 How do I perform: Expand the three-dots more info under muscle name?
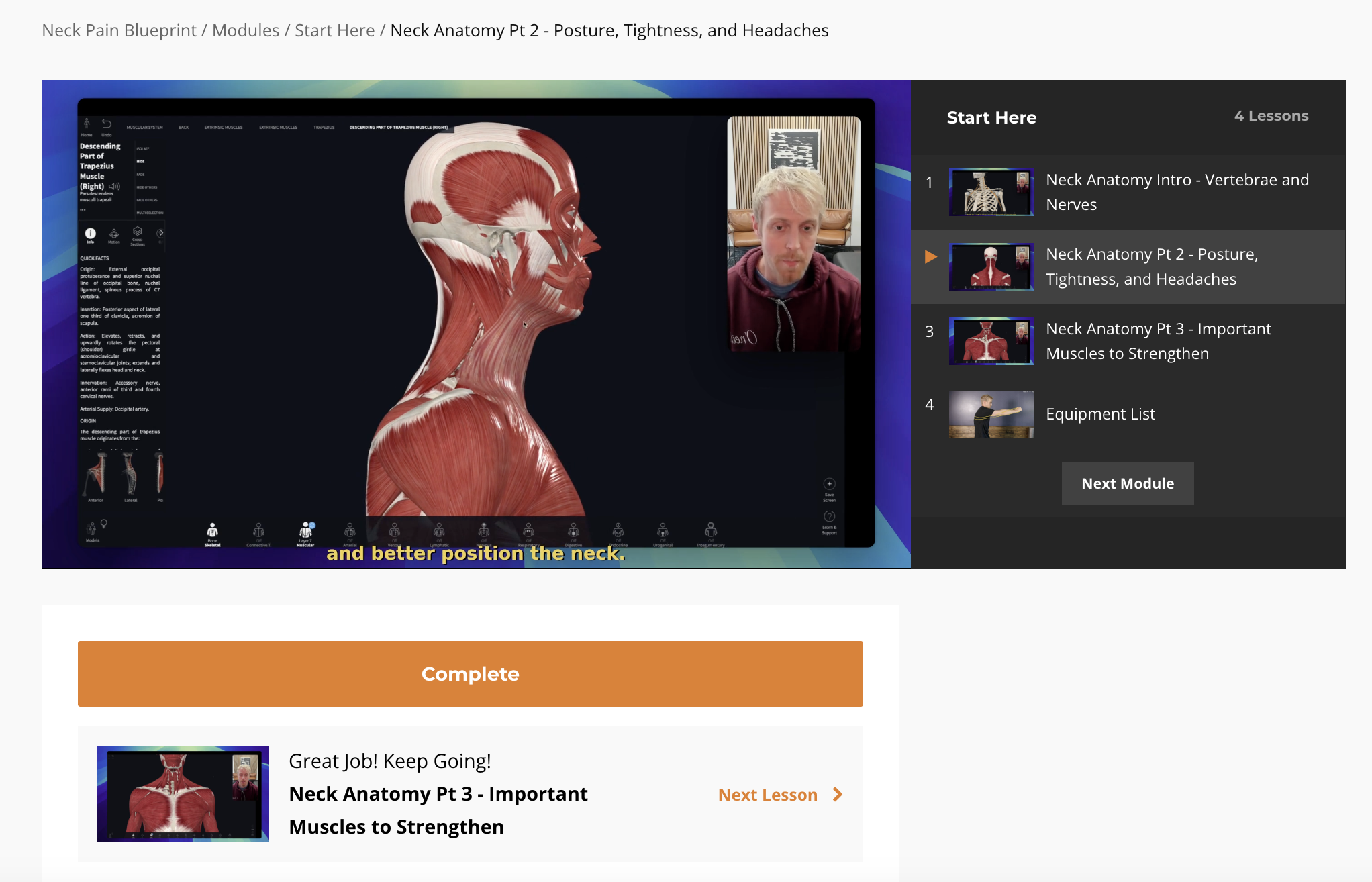point(83,210)
